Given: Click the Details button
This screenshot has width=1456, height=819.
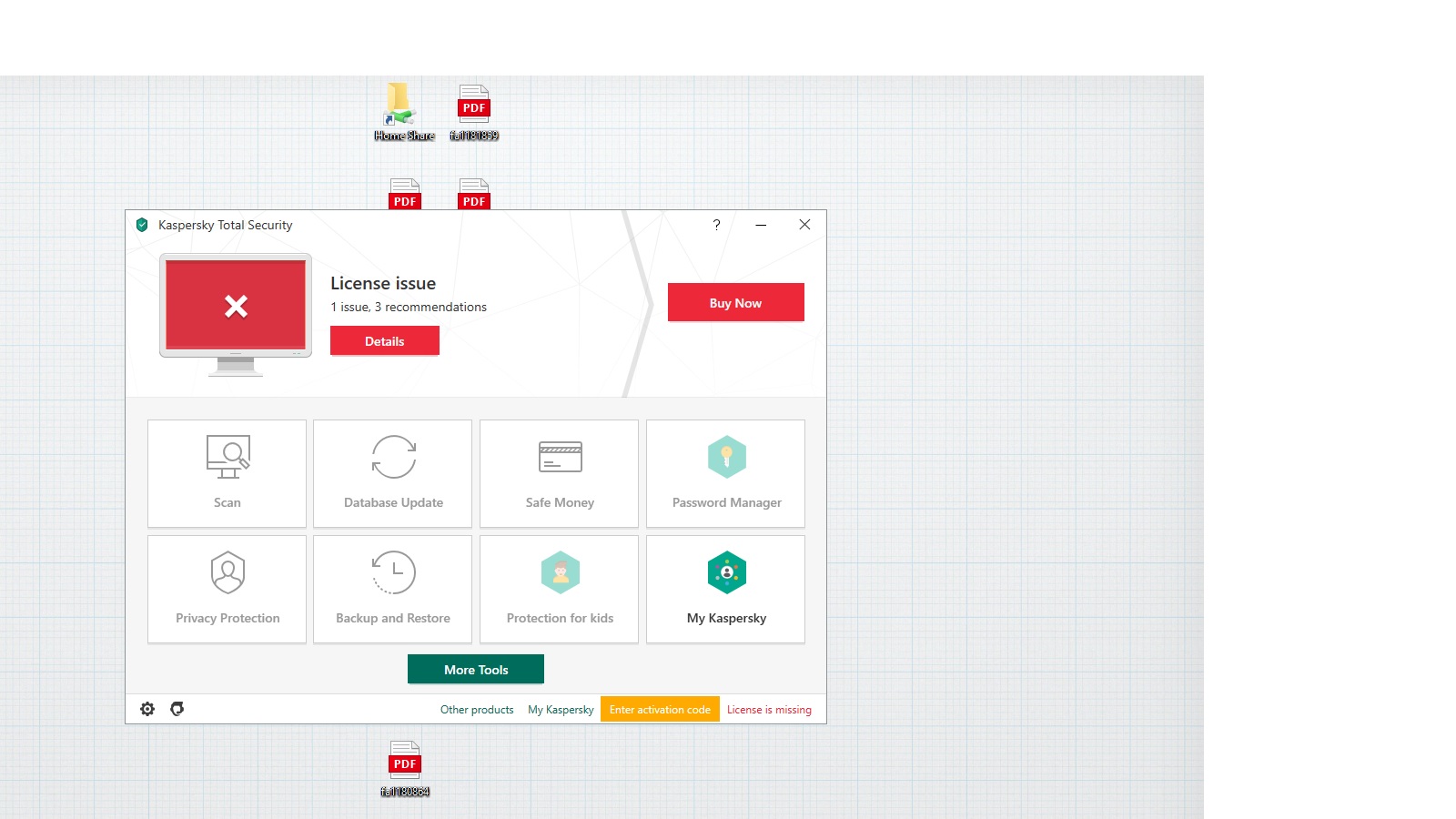Looking at the screenshot, I should click(385, 341).
